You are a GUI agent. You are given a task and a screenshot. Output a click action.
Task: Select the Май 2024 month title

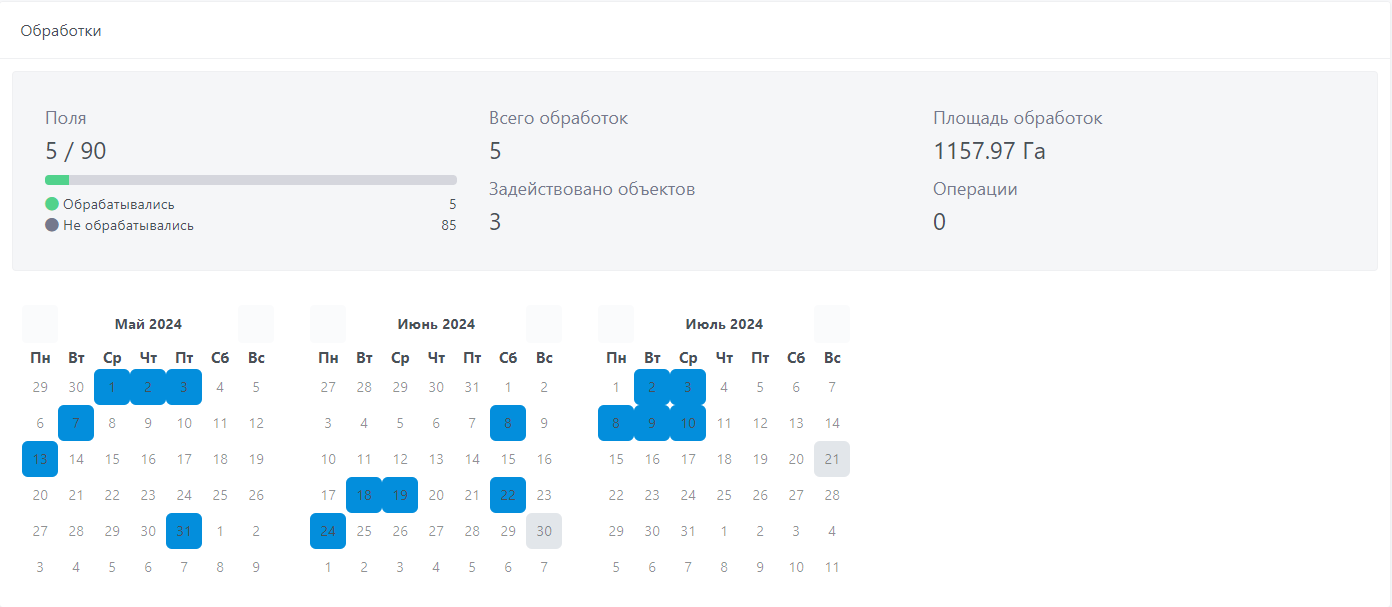click(x=148, y=324)
